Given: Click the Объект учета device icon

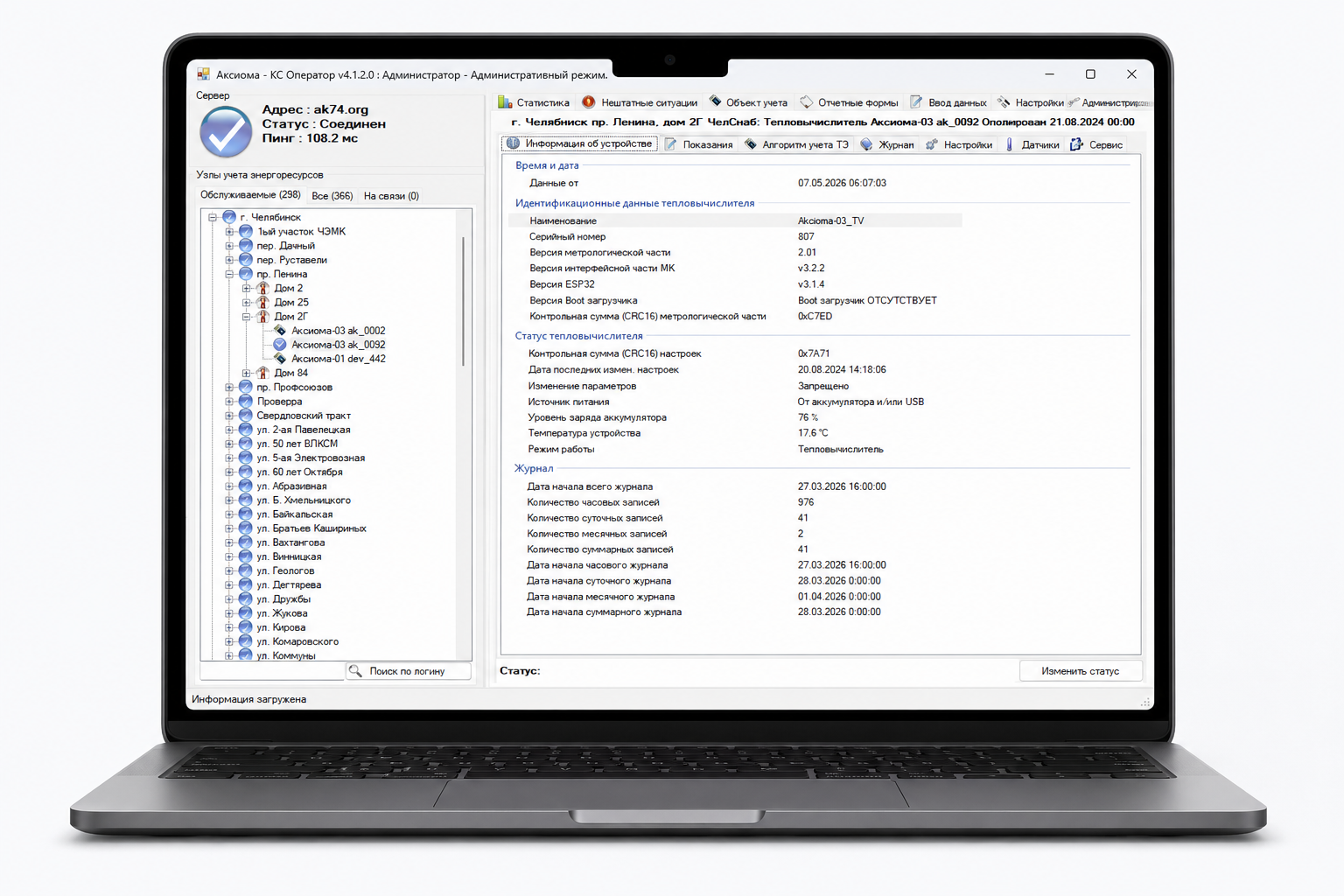Looking at the screenshot, I should point(715,101).
